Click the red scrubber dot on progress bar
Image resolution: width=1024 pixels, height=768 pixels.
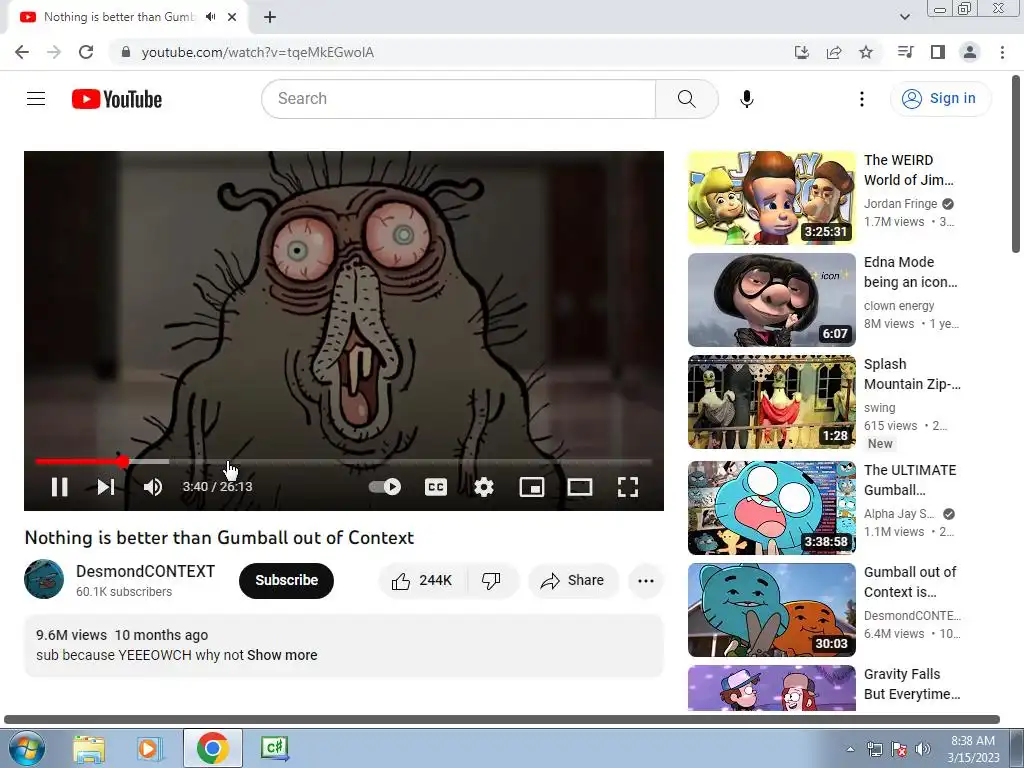[123, 461]
